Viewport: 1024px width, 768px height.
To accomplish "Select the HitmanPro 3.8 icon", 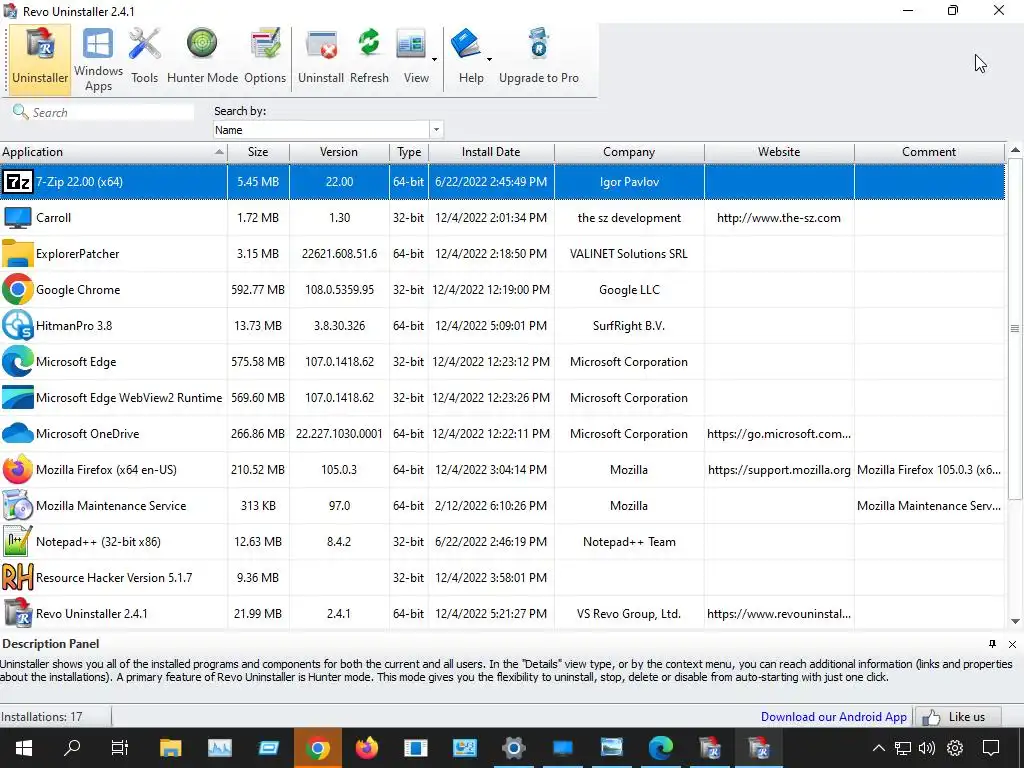I will pyautogui.click(x=18, y=325).
